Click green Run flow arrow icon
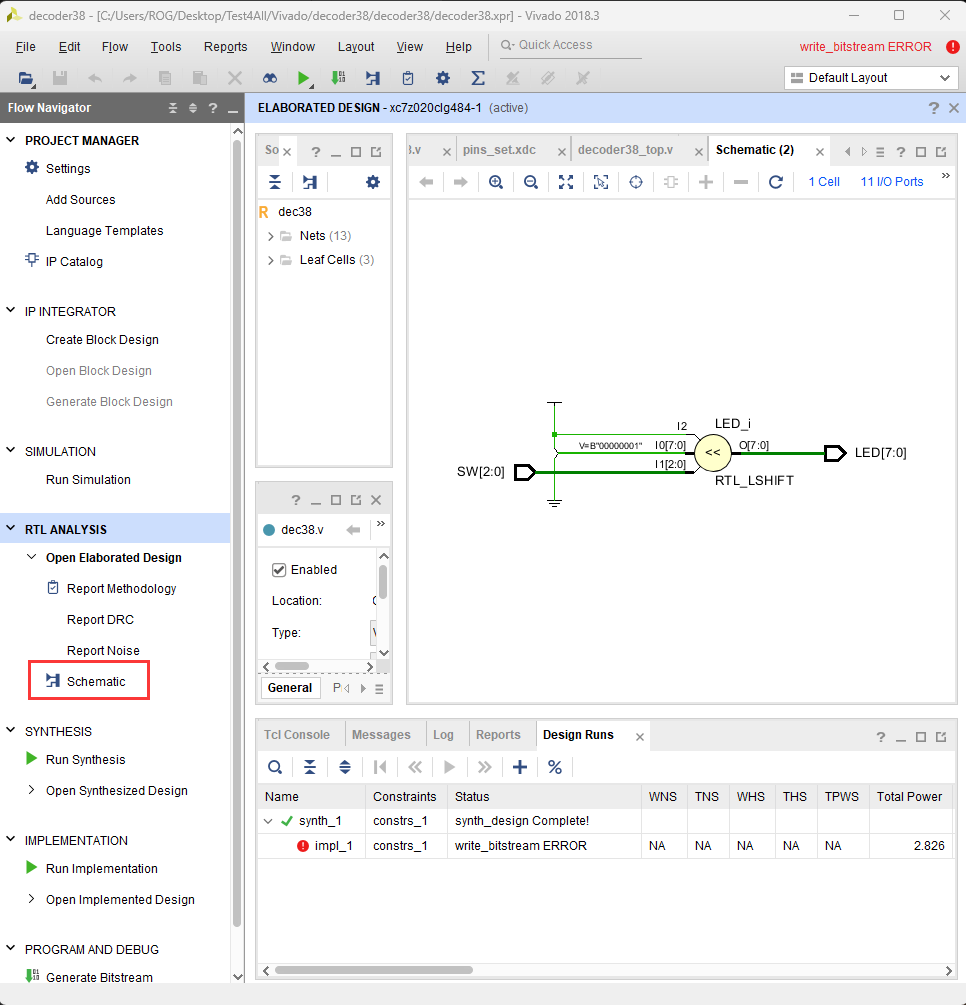The image size is (966, 1005). point(304,78)
